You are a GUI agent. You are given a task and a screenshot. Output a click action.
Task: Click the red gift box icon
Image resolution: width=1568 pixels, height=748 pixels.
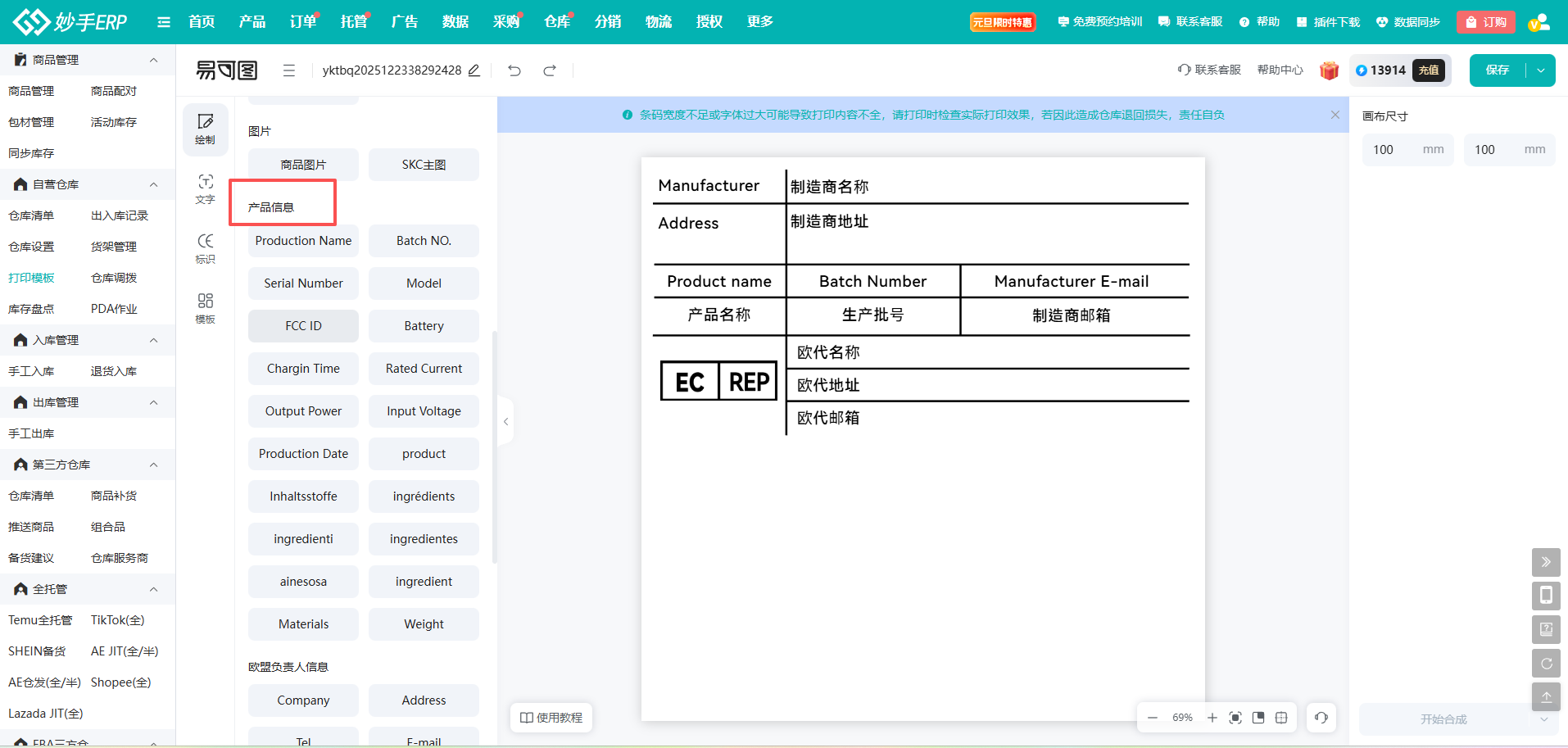1329,70
